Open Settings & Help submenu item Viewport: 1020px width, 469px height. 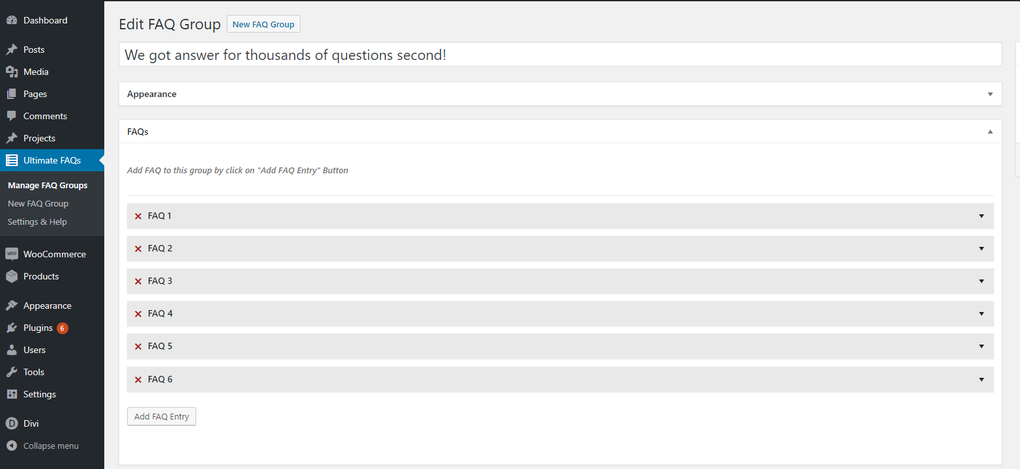click(x=37, y=222)
